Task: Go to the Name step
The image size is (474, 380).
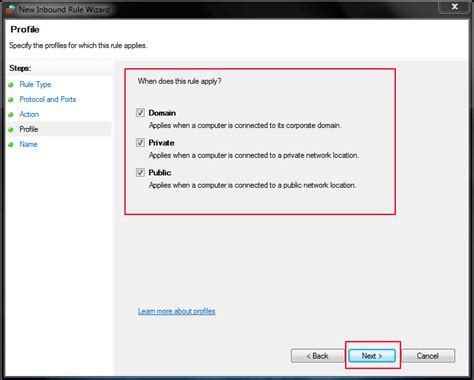Action: (x=28, y=144)
